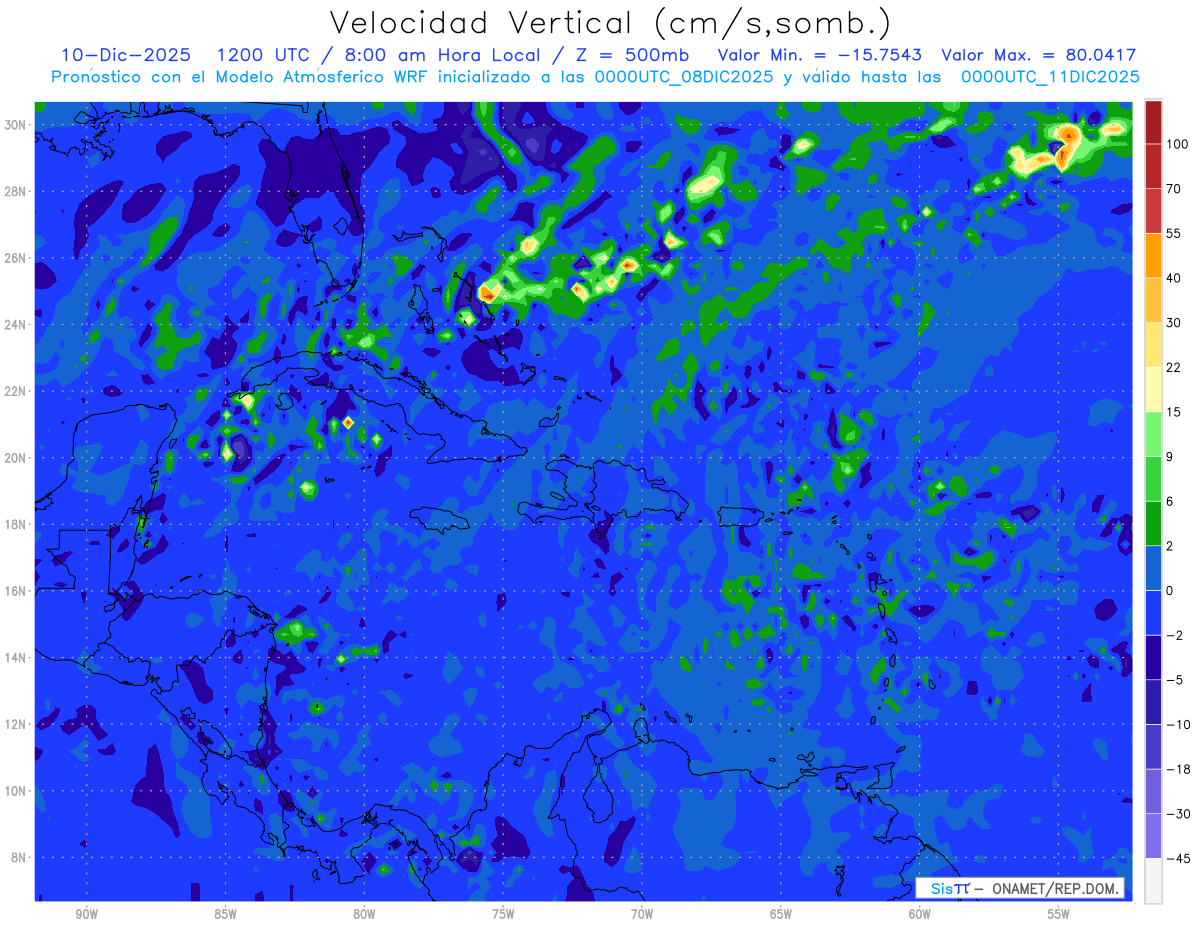This screenshot has height=927, width=1200.
Task: Click the '55W' longitude label
Action: (x=1059, y=914)
